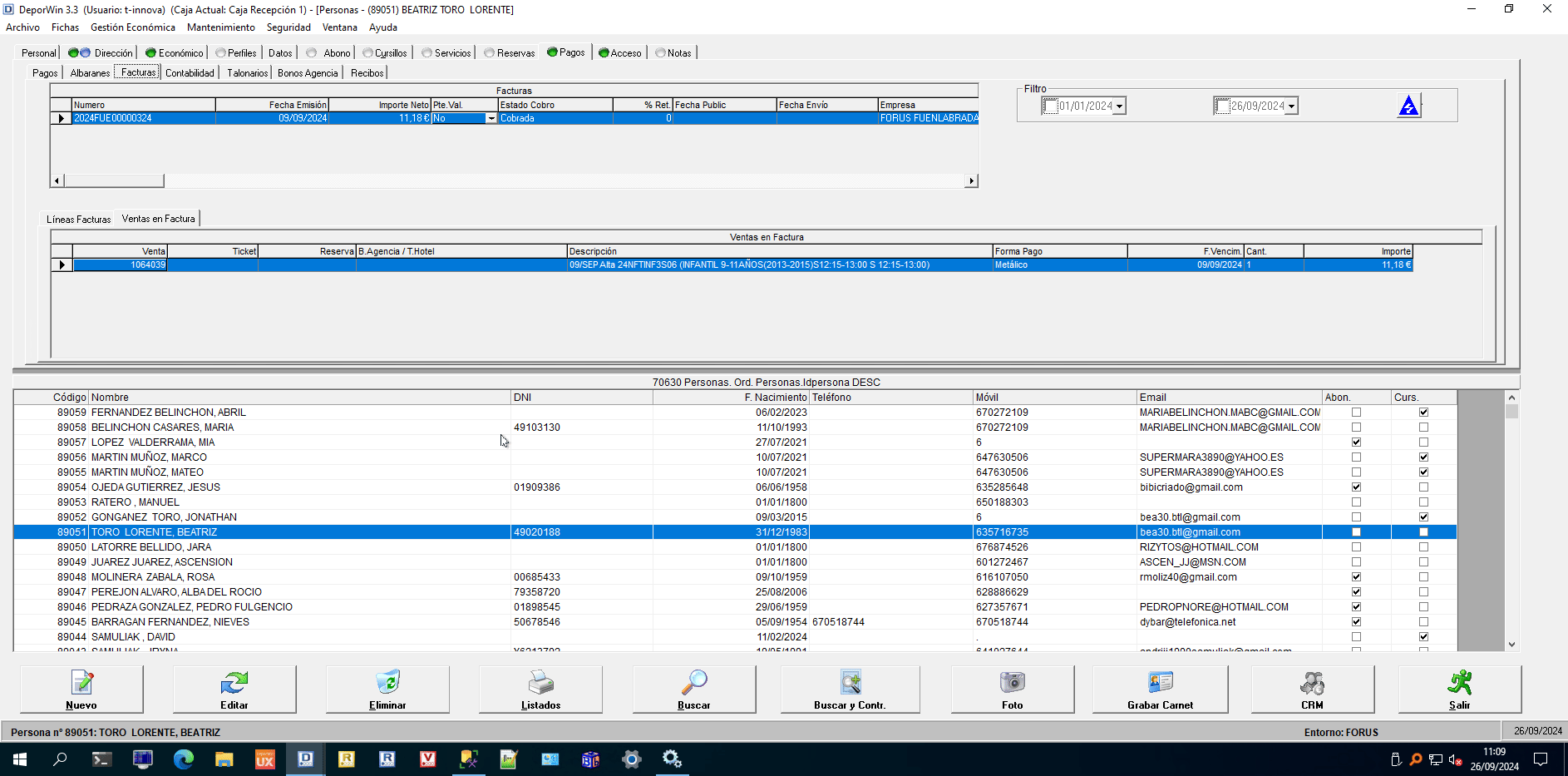Viewport: 1568px width, 776px height.
Task: Click the F. Nacimiento column header
Action: [730, 398]
